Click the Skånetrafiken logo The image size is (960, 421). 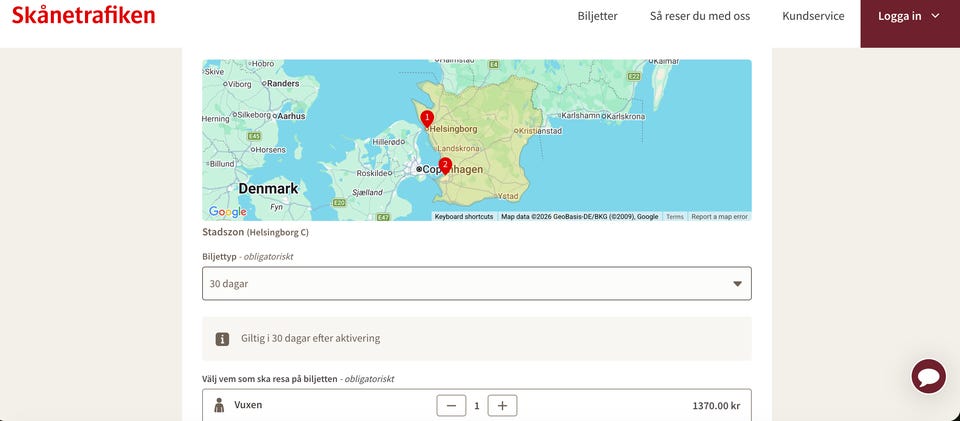[83, 16]
